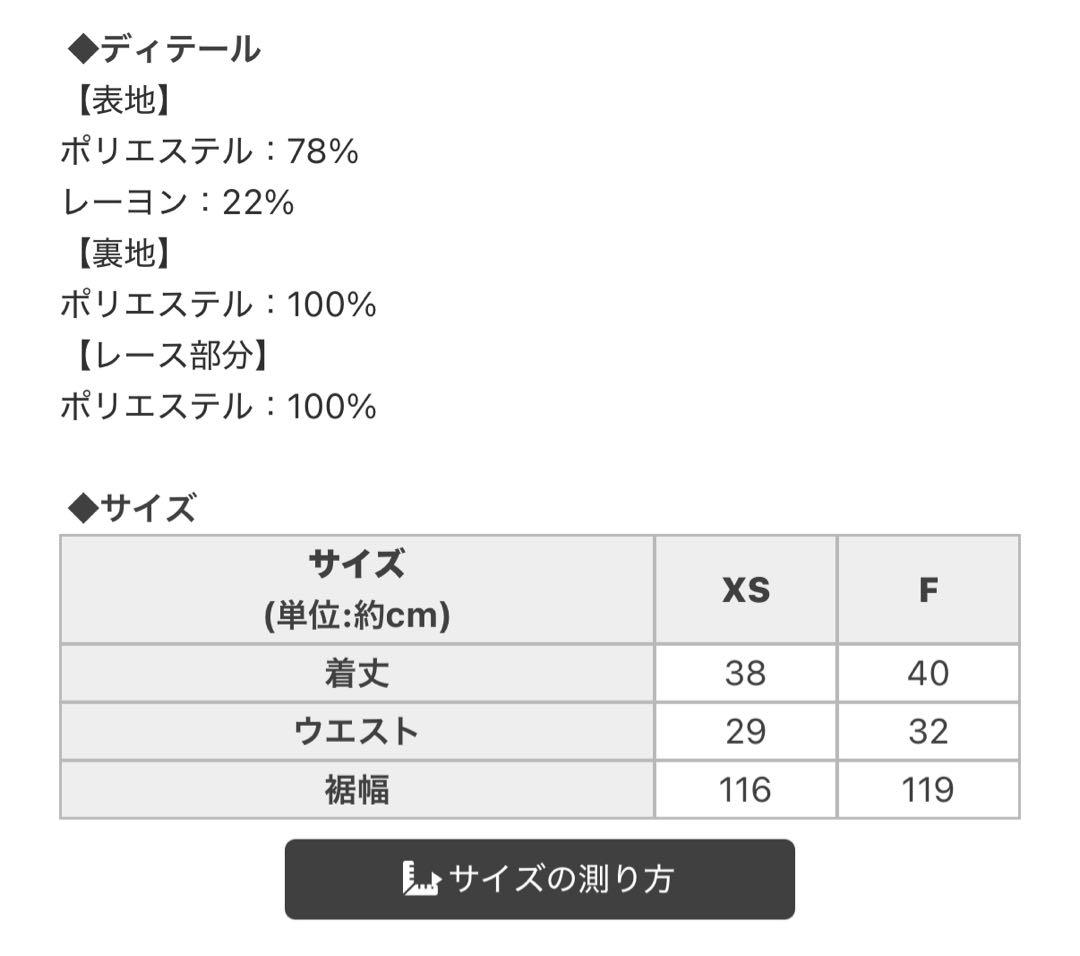Click the 着丈 row label
1080x956 pixels.
tap(357, 673)
